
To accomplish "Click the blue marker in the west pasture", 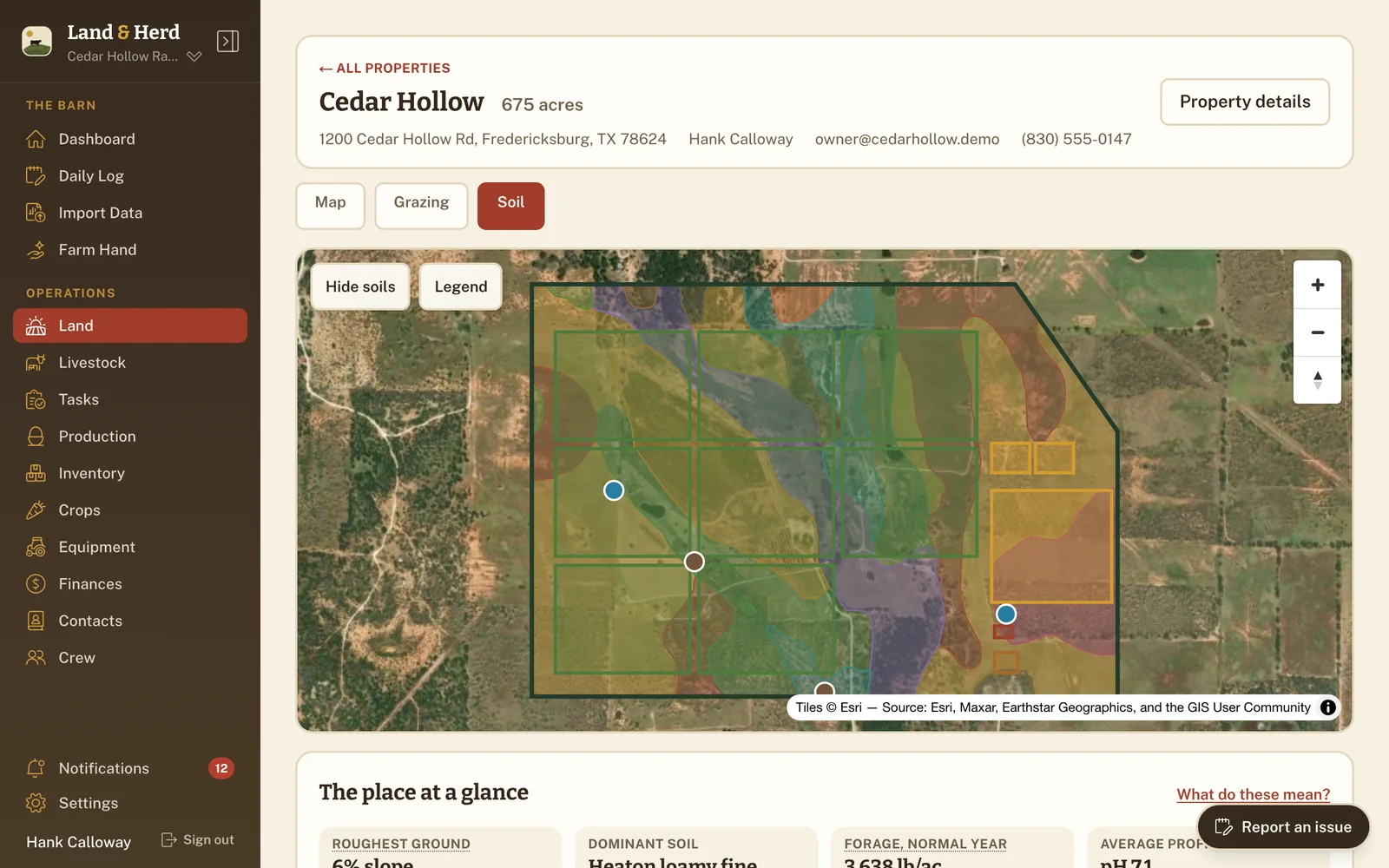I will tap(614, 490).
